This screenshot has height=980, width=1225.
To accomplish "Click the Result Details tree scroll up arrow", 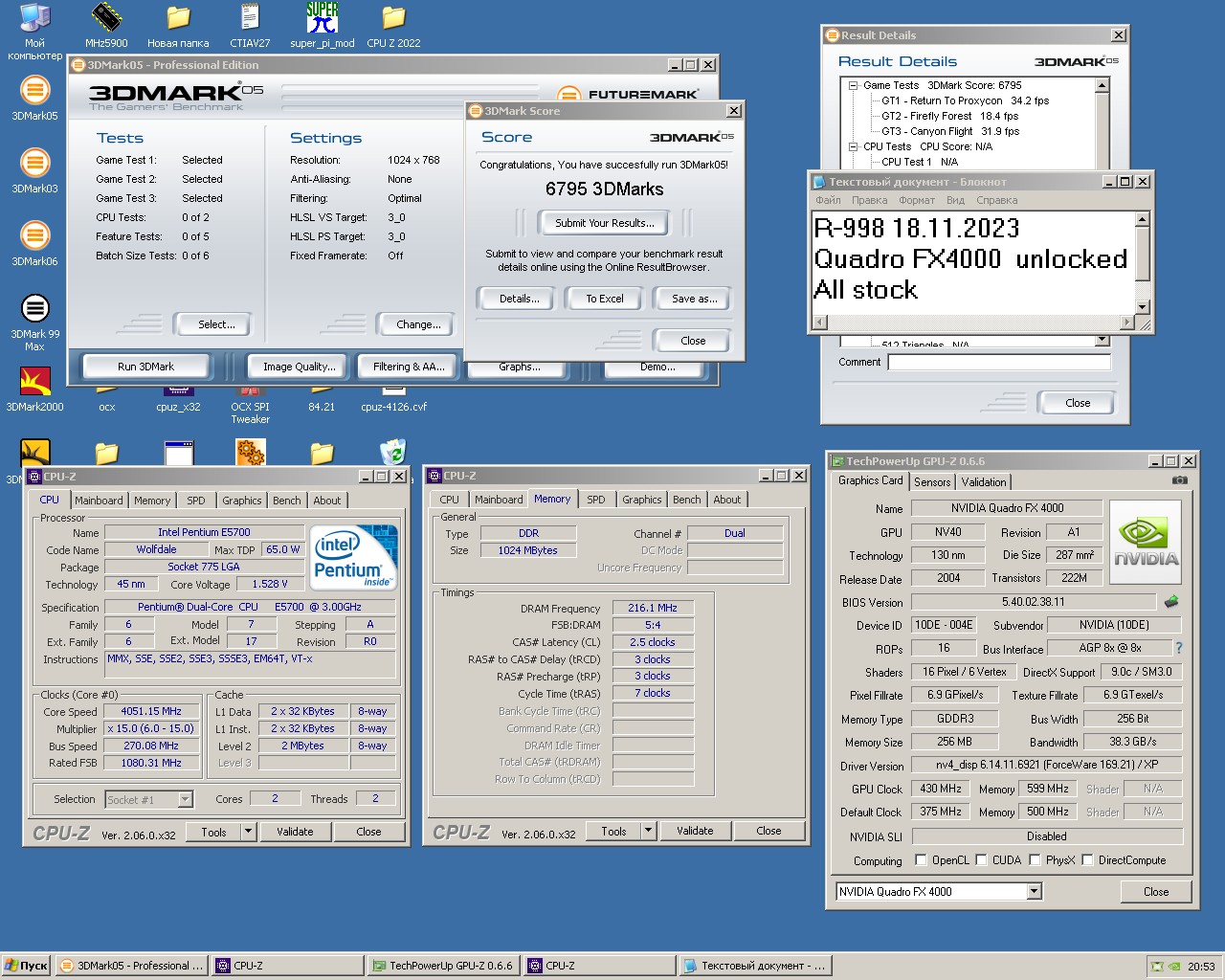I will tap(1102, 85).
